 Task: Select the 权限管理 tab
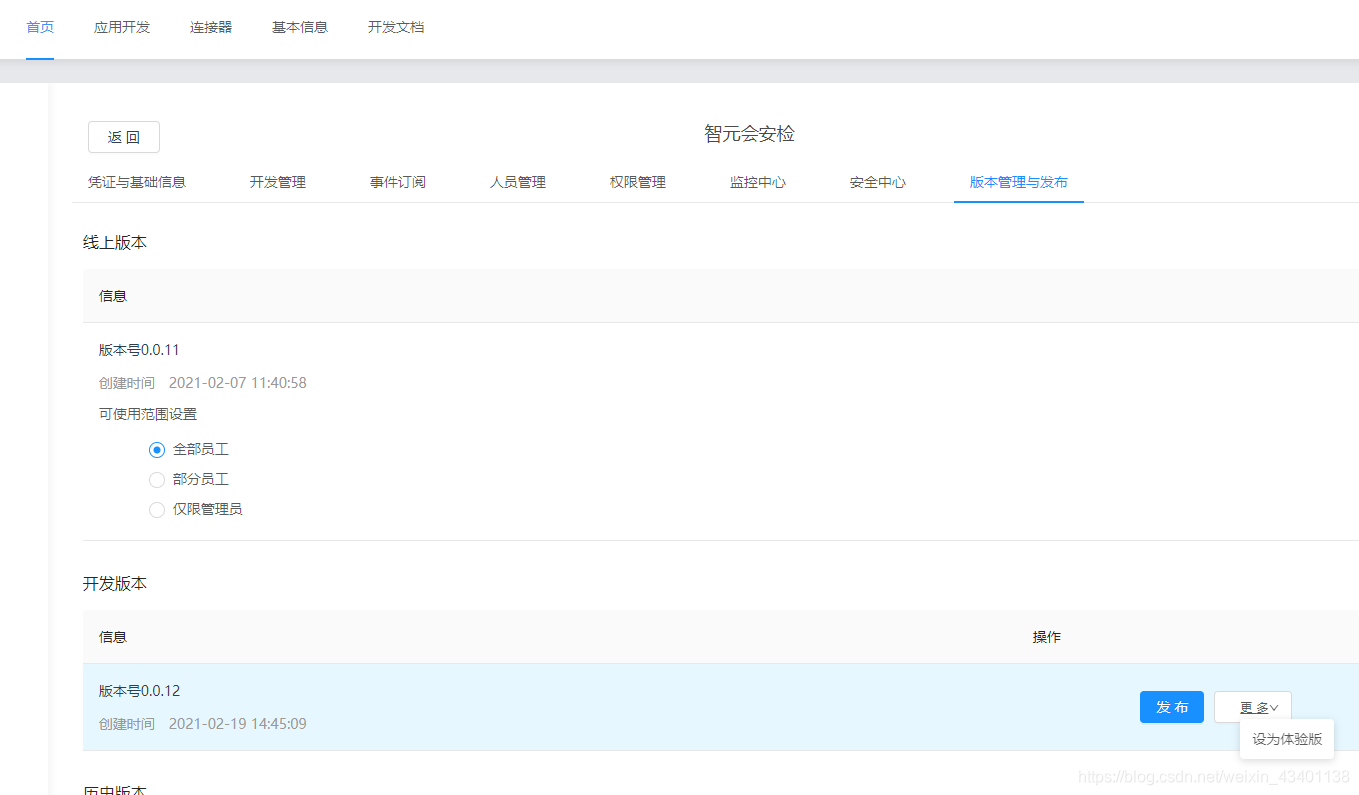638,182
